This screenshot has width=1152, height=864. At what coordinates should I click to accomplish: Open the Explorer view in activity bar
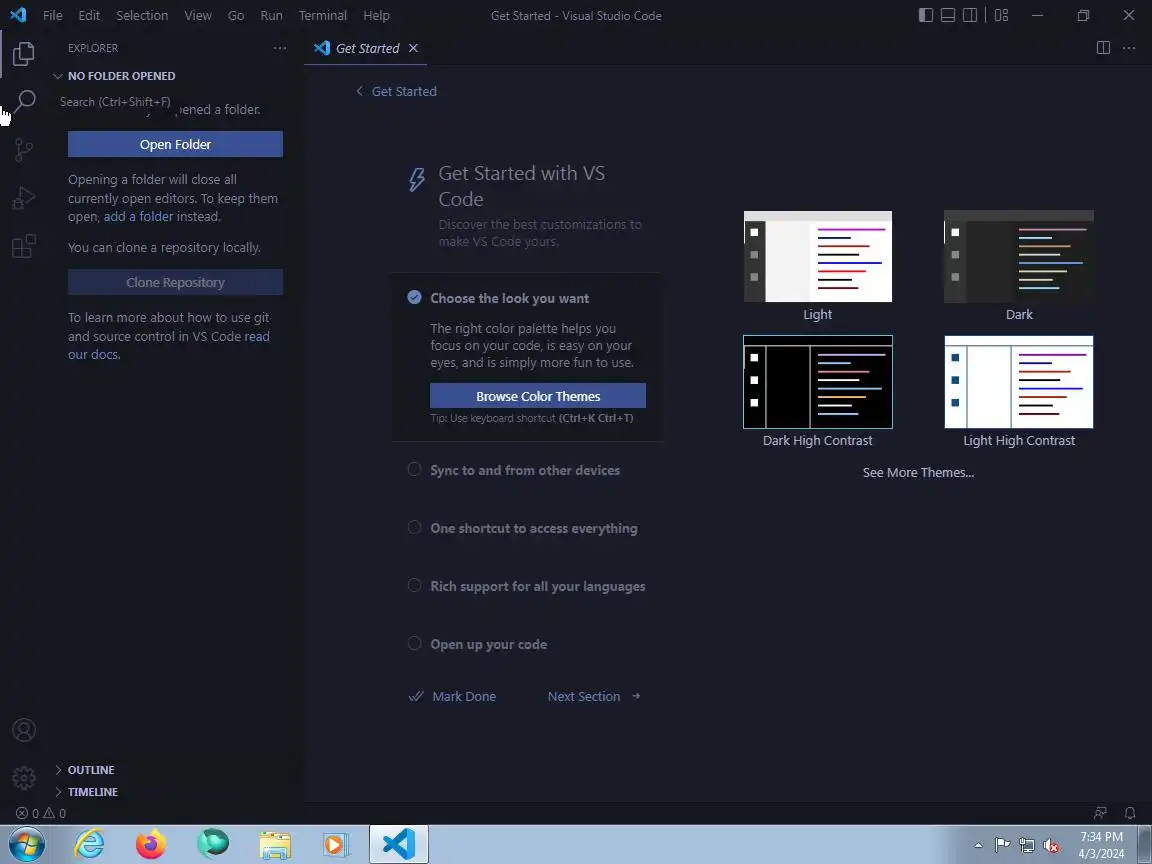pyautogui.click(x=24, y=53)
